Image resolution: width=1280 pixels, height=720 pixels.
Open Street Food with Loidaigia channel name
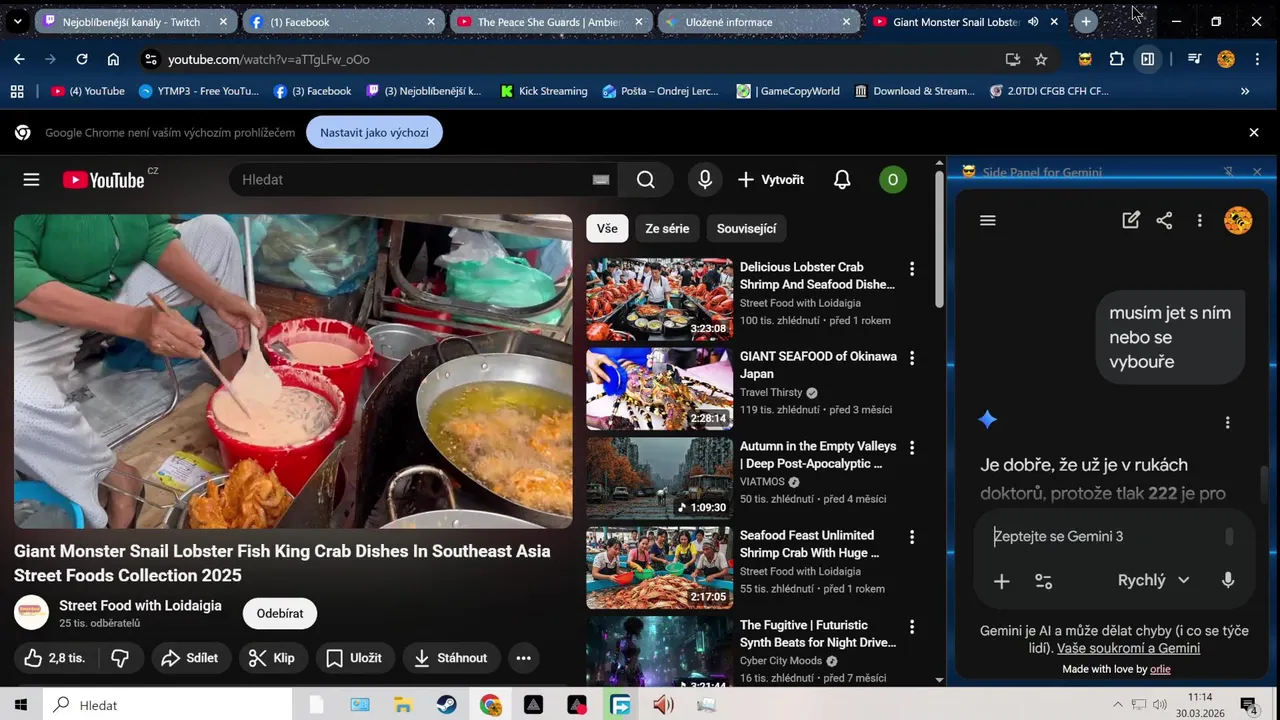pyautogui.click(x=140, y=605)
